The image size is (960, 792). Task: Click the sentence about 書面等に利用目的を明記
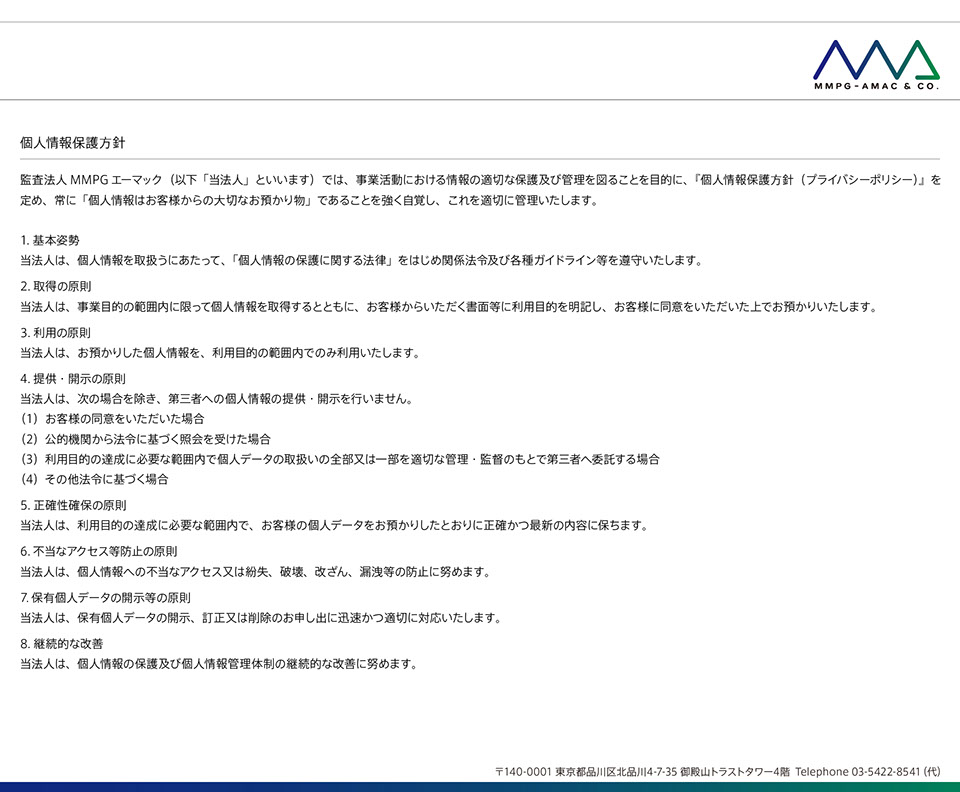pos(449,307)
